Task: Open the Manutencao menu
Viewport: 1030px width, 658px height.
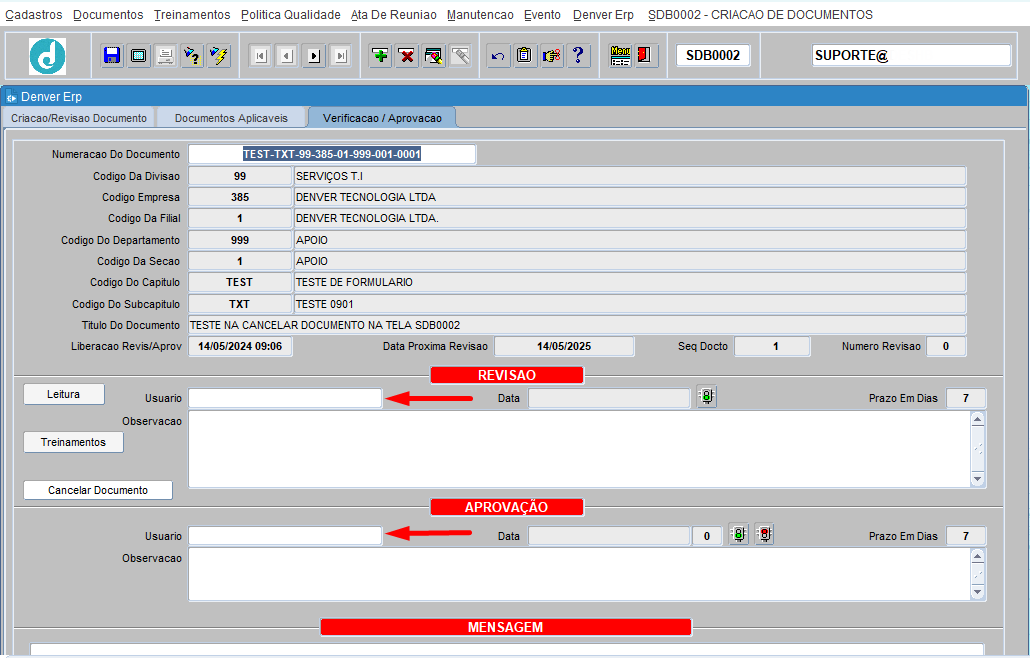Action: [480, 14]
